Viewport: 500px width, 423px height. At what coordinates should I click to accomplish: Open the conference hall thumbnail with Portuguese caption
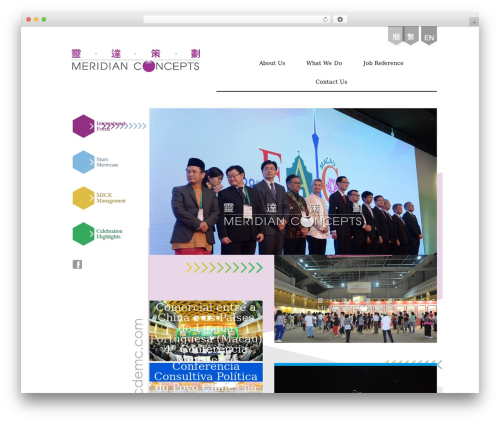206,331
